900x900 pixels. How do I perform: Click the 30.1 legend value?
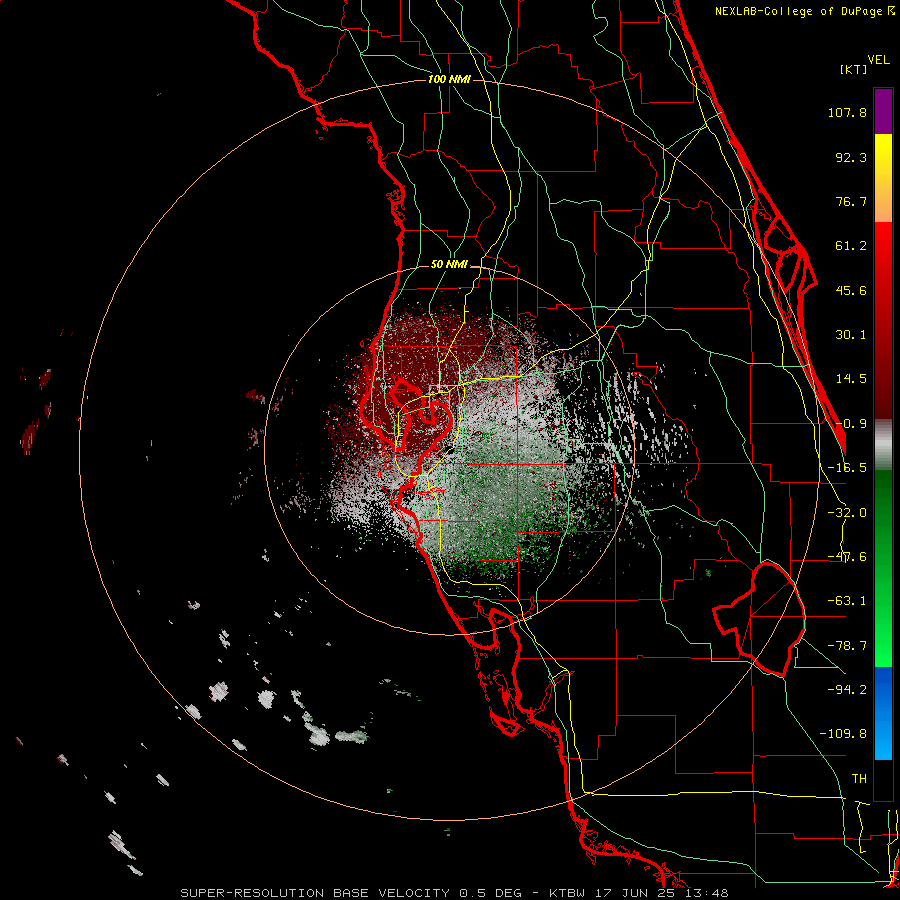(x=851, y=335)
